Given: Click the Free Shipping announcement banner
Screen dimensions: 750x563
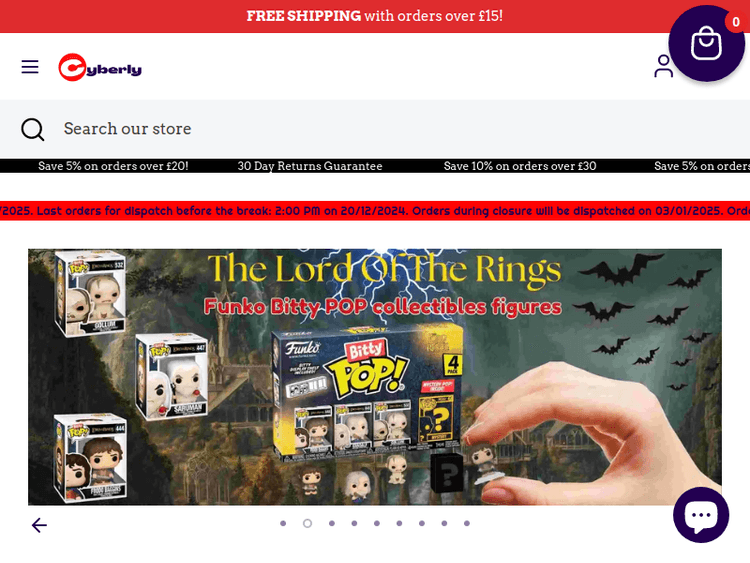Looking at the screenshot, I should point(375,16).
